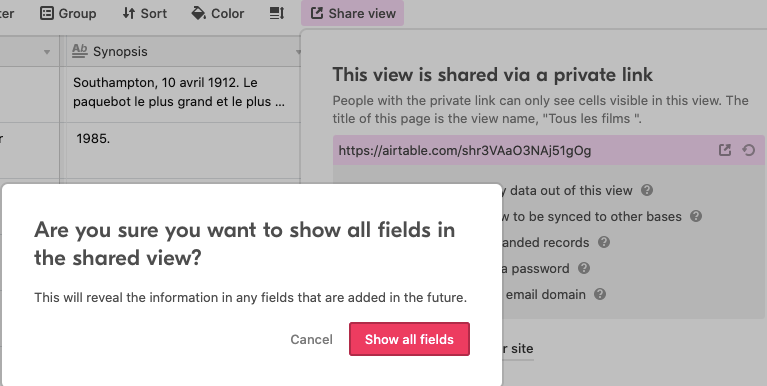Screen dimensions: 767x386
Task: Open shared link in new tab icon
Action: pos(725,150)
